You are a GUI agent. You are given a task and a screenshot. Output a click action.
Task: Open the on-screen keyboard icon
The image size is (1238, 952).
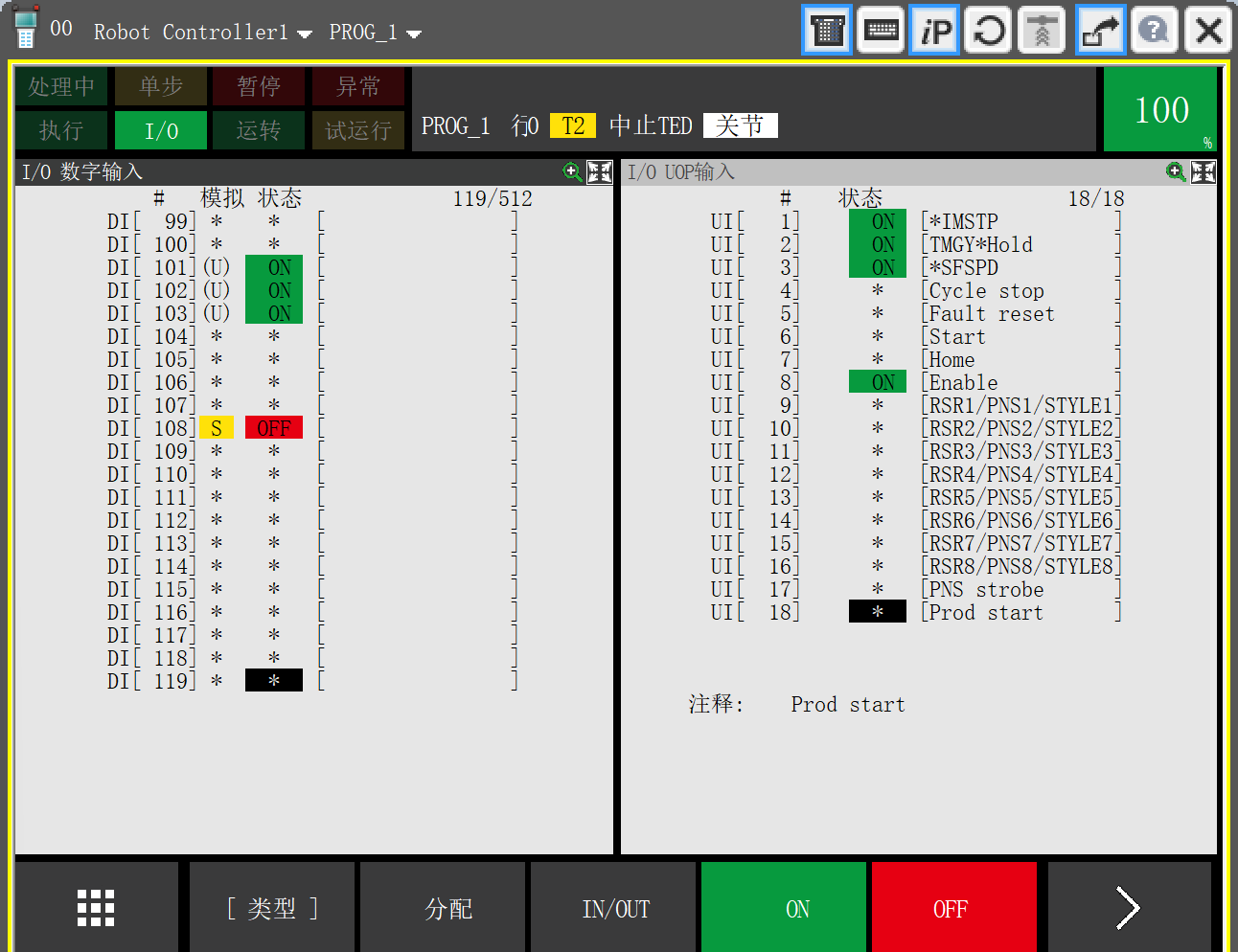(x=881, y=31)
